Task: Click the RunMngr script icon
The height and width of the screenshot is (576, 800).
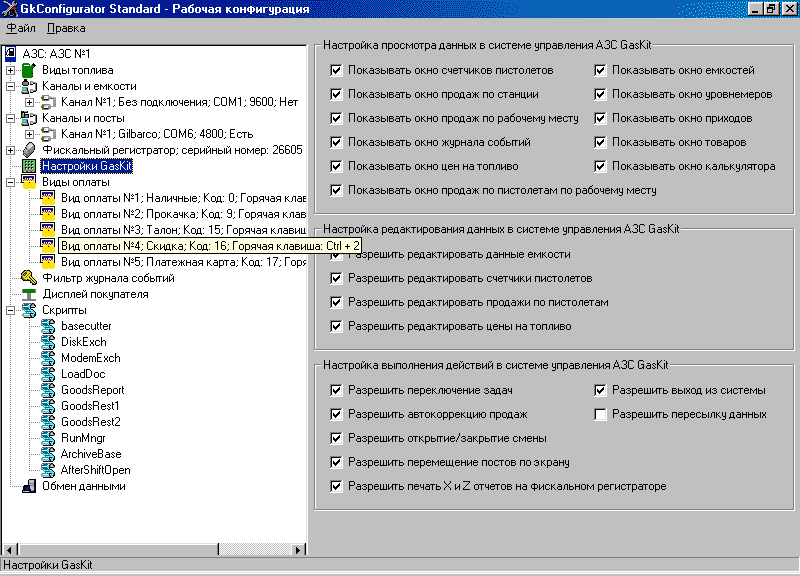Action: pos(48,438)
